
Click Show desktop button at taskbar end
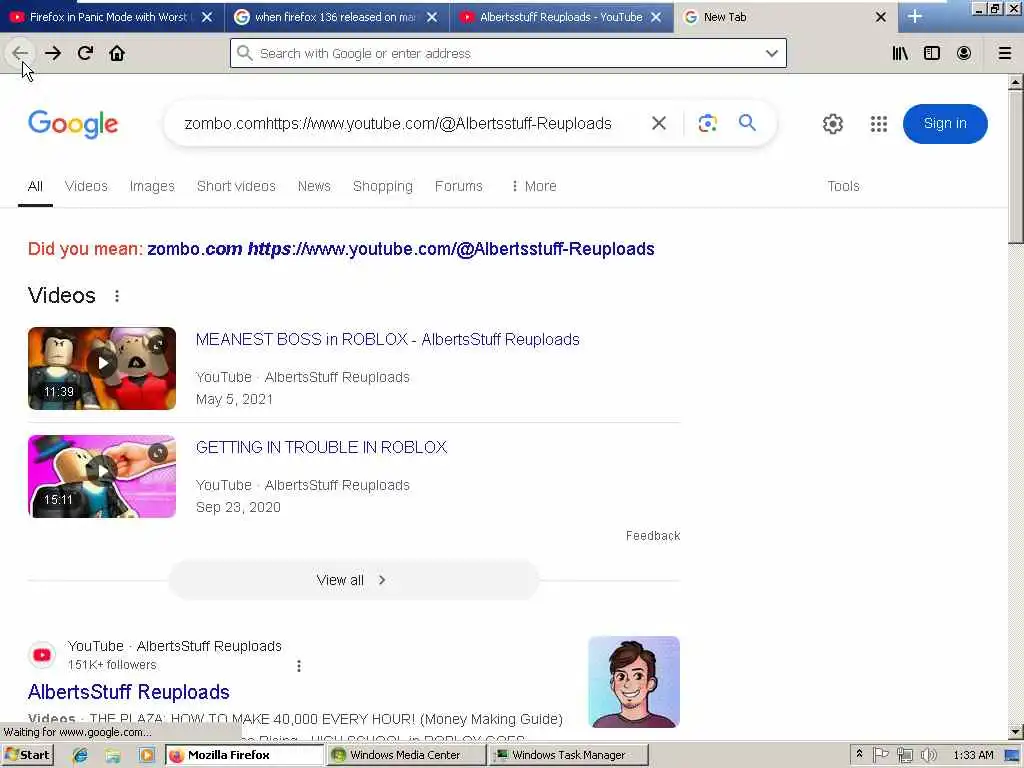(1014, 755)
